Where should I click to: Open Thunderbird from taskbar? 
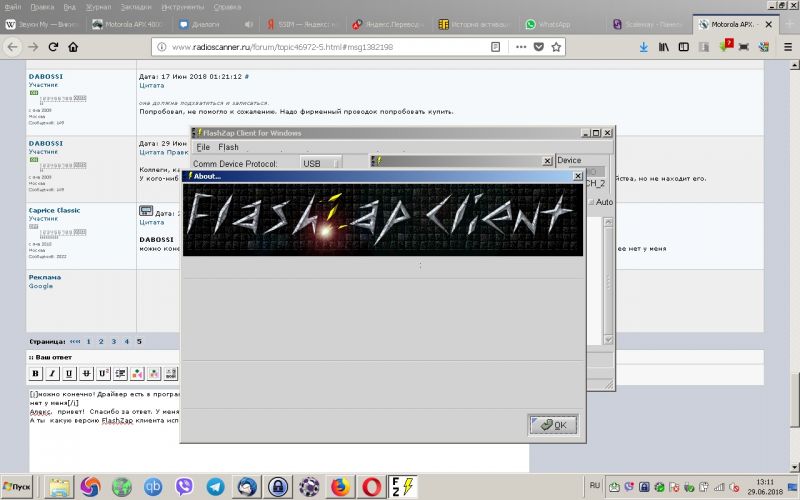coord(247,487)
